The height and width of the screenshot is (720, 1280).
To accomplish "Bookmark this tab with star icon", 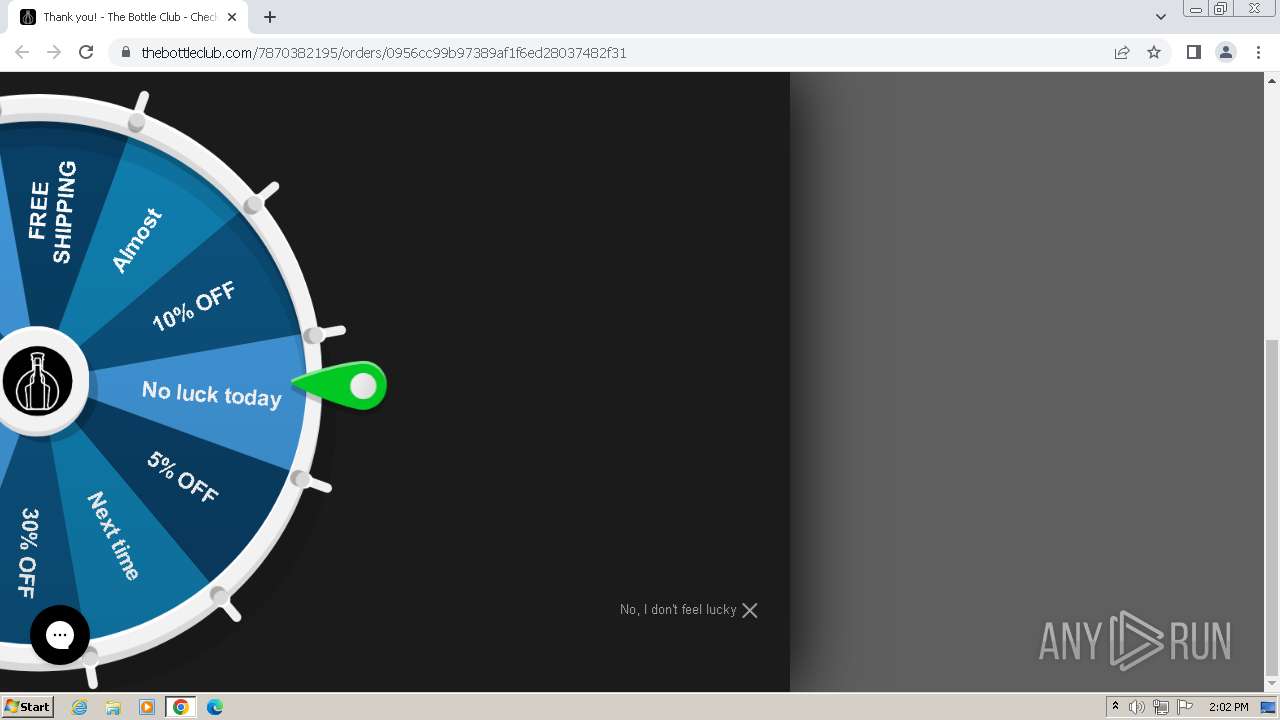I will point(1154,52).
